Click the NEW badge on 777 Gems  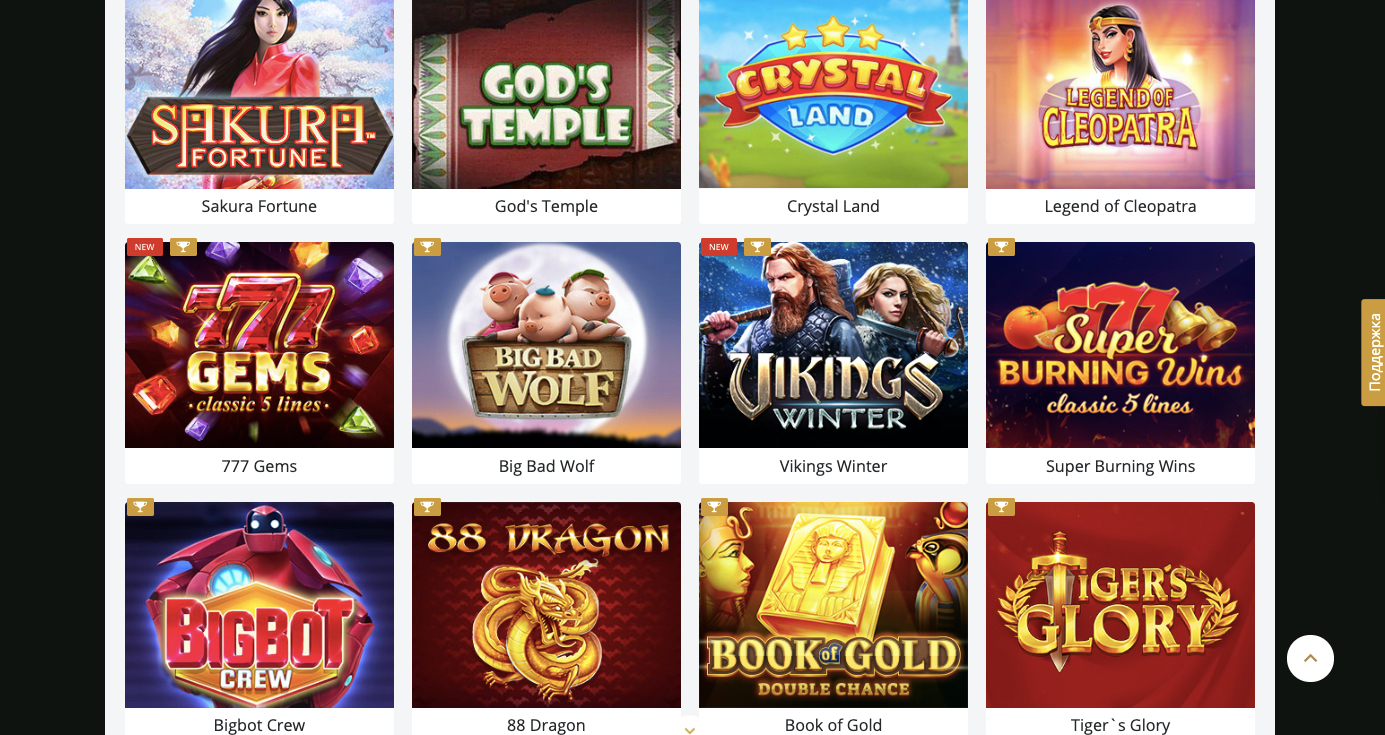tap(145, 247)
